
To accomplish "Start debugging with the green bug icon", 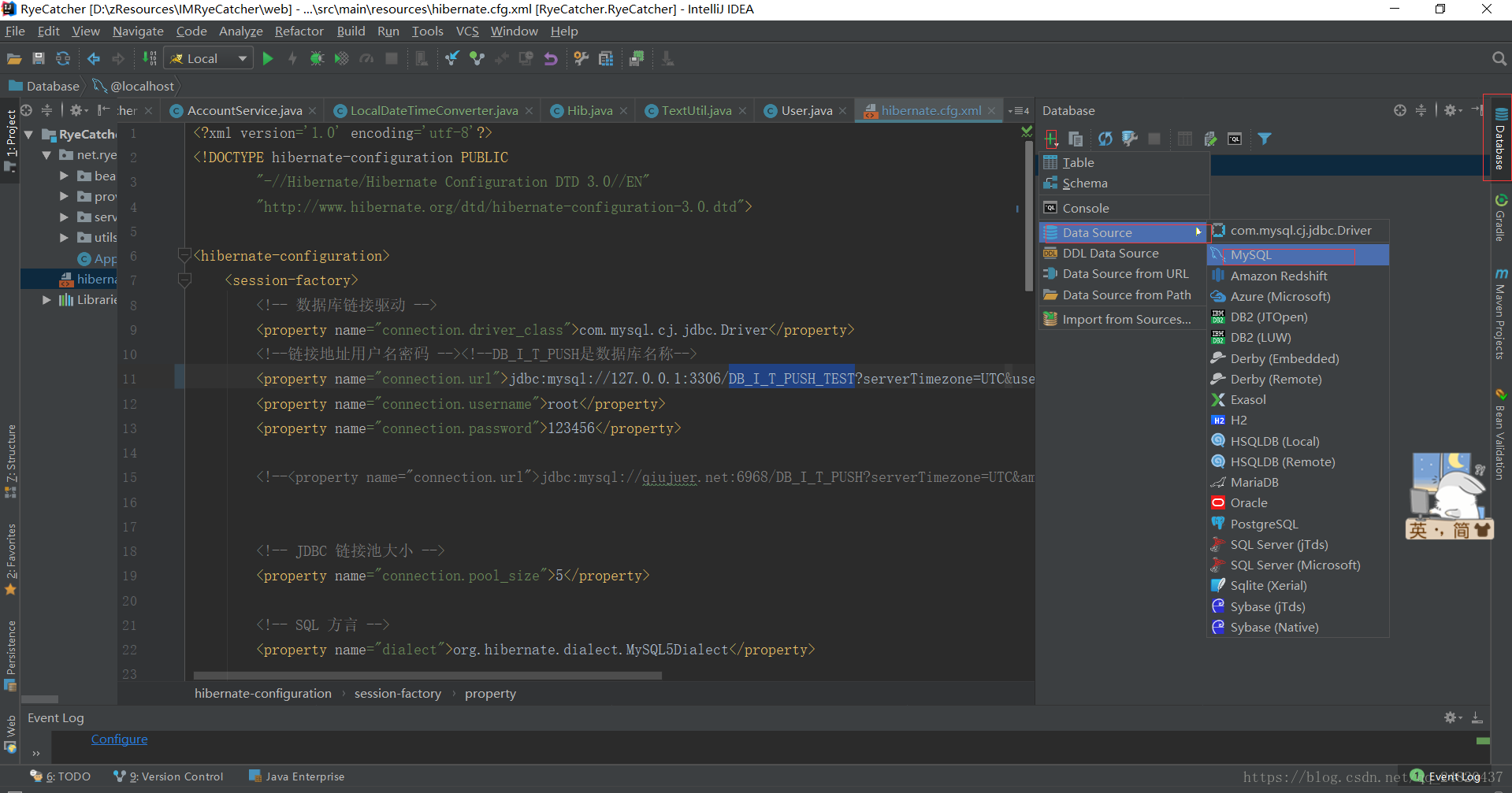I will [317, 59].
